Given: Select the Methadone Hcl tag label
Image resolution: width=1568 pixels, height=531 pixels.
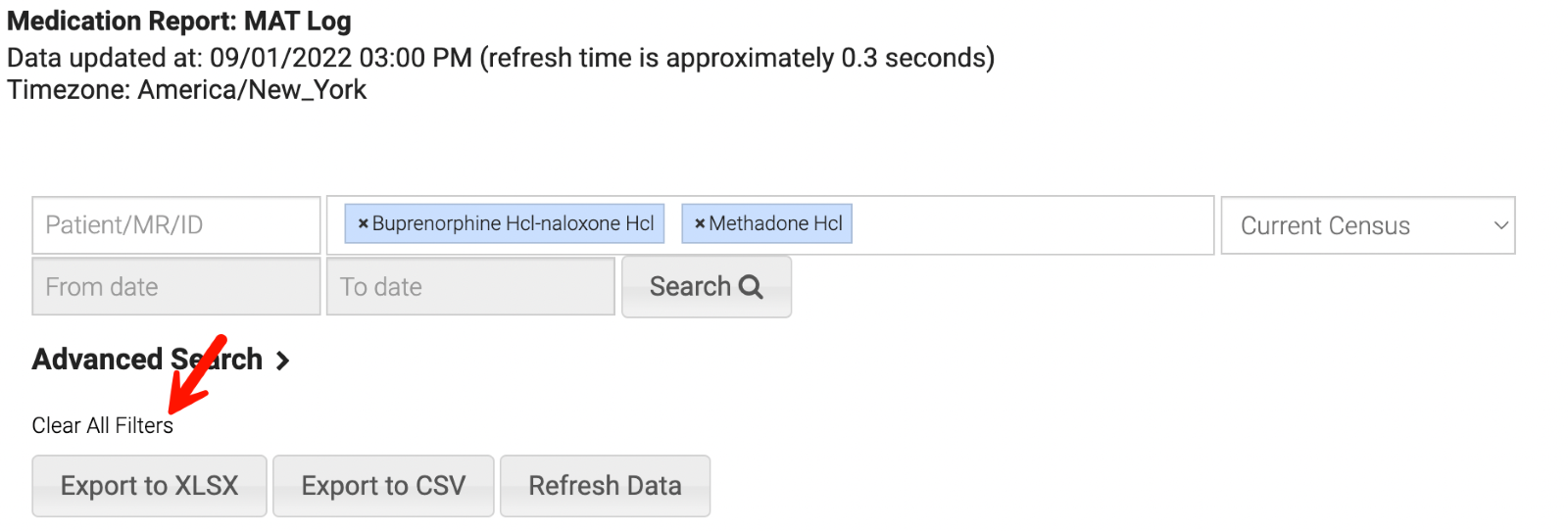Looking at the screenshot, I should 775,224.
